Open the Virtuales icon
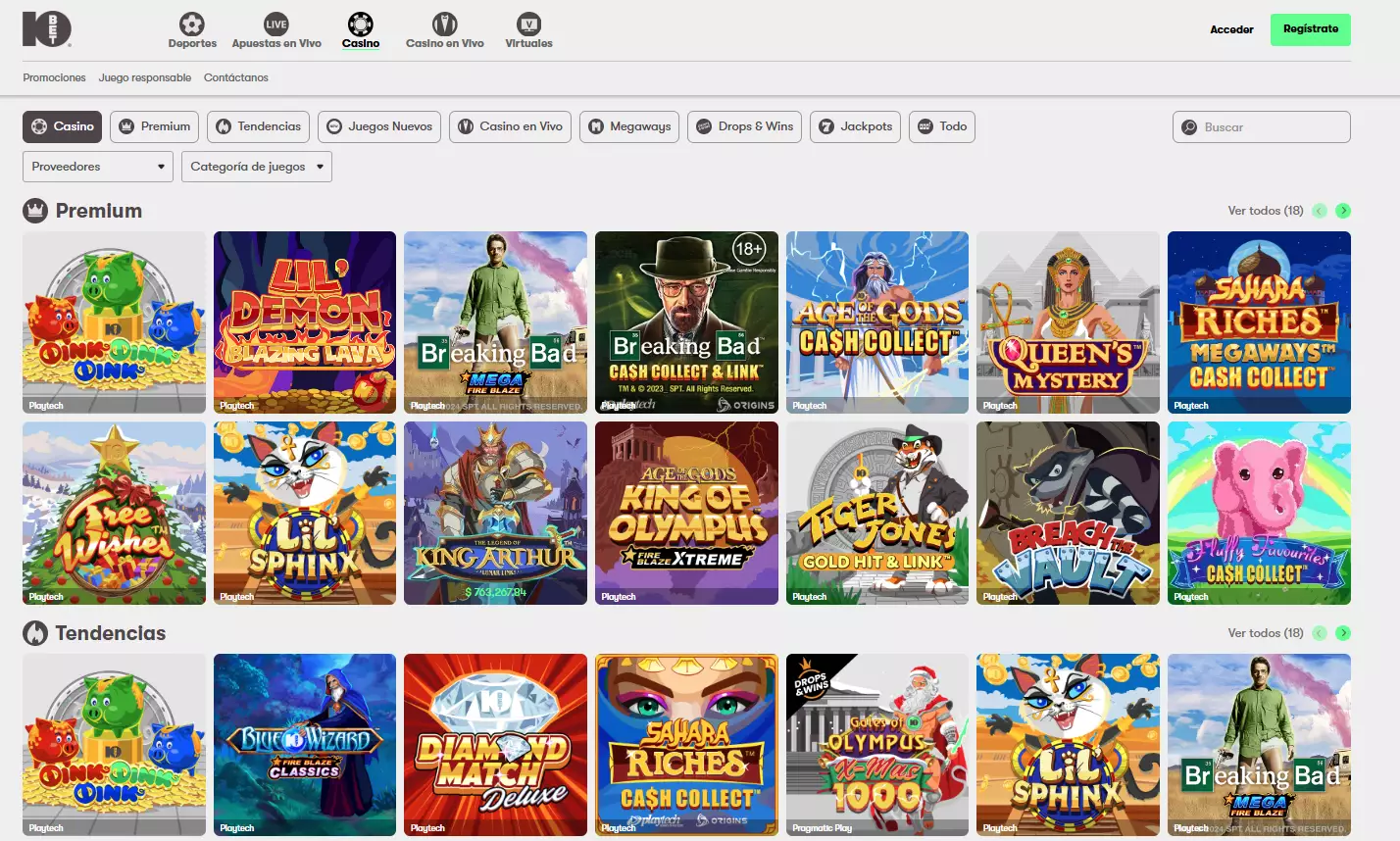This screenshot has width=1400, height=841. tap(528, 24)
